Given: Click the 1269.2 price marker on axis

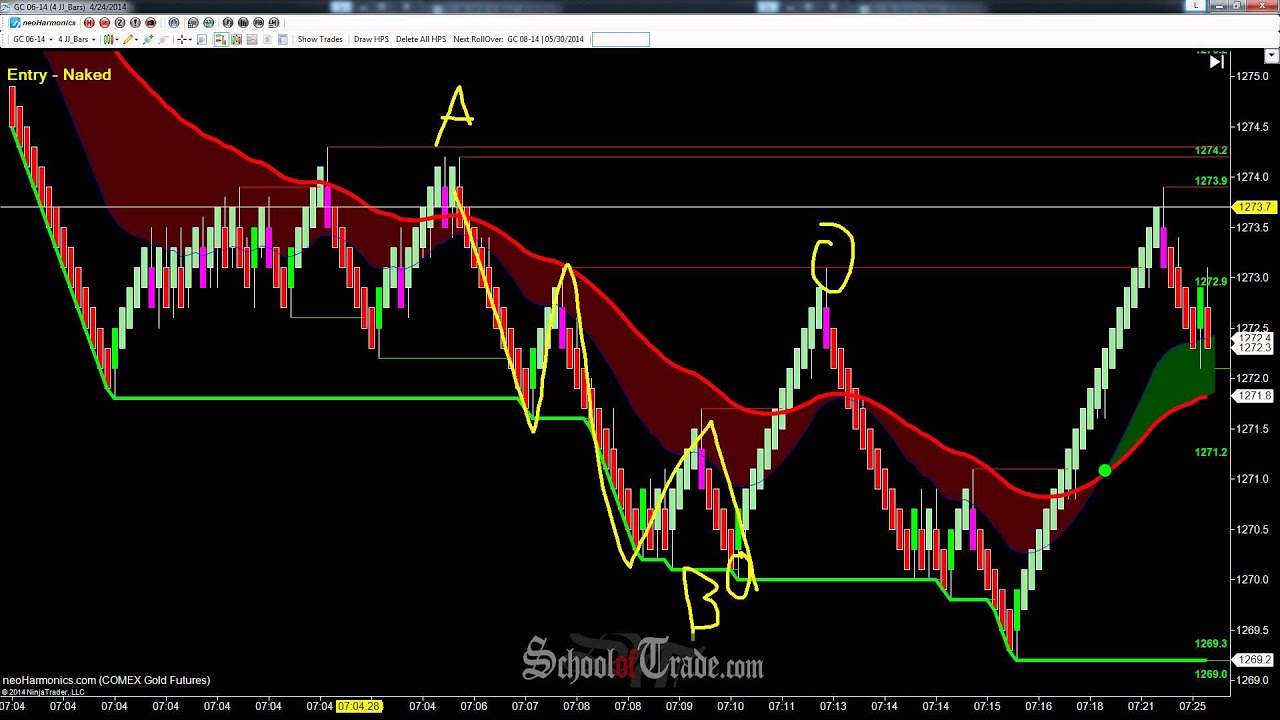Looking at the screenshot, I should pyautogui.click(x=1255, y=660).
